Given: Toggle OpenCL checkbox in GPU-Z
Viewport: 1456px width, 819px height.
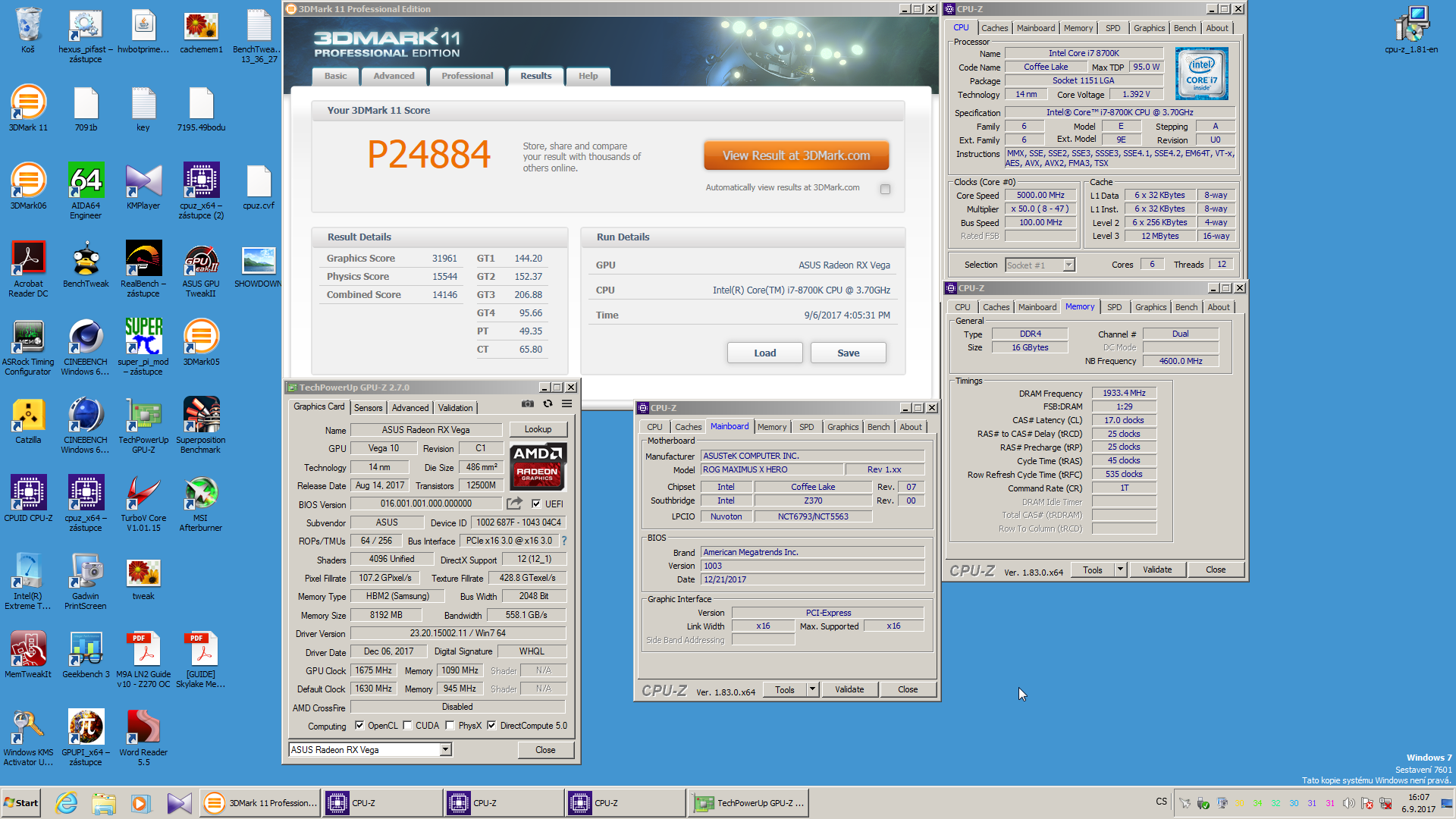Looking at the screenshot, I should tap(359, 726).
